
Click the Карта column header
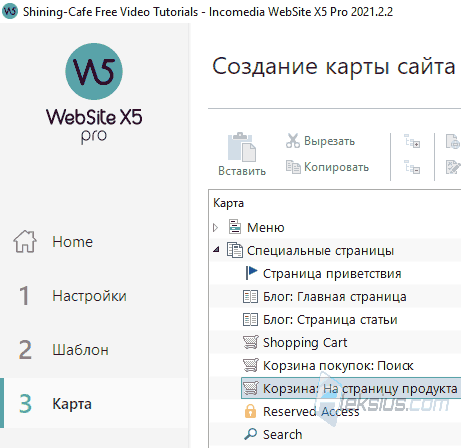pos(228,203)
